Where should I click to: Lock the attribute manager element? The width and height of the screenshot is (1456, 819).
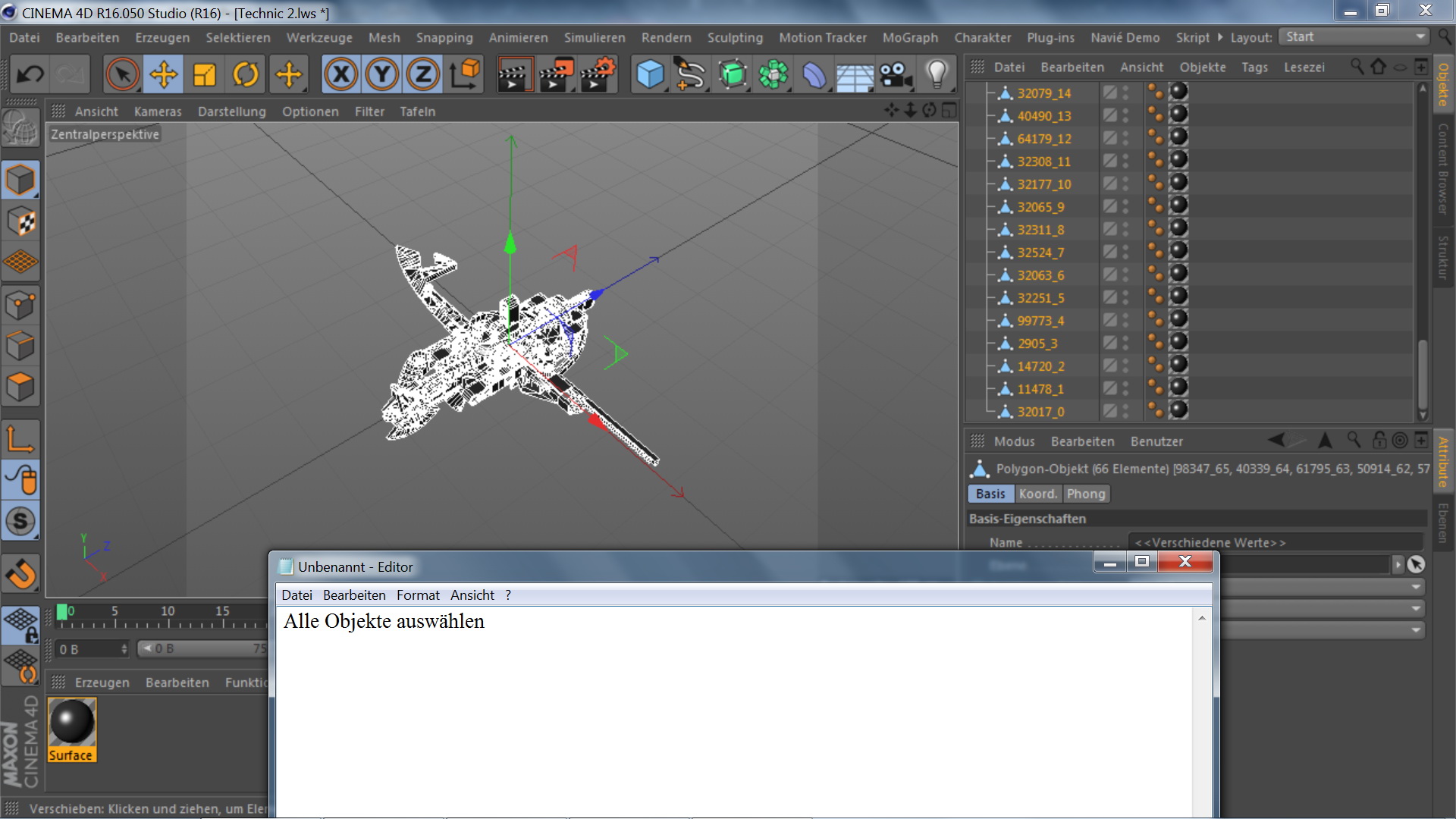[1379, 441]
